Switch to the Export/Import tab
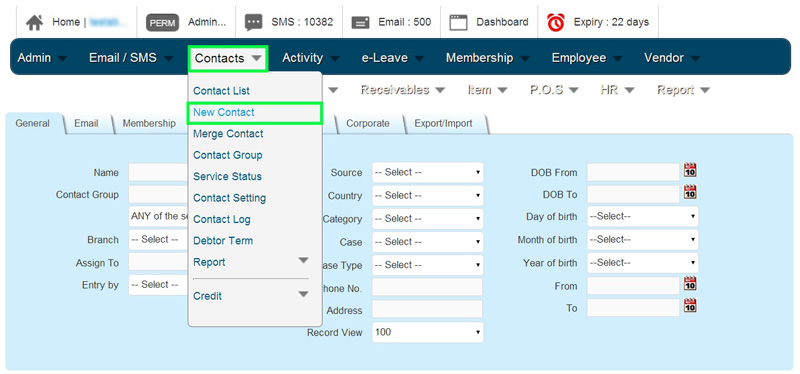800x374 pixels. tap(443, 123)
